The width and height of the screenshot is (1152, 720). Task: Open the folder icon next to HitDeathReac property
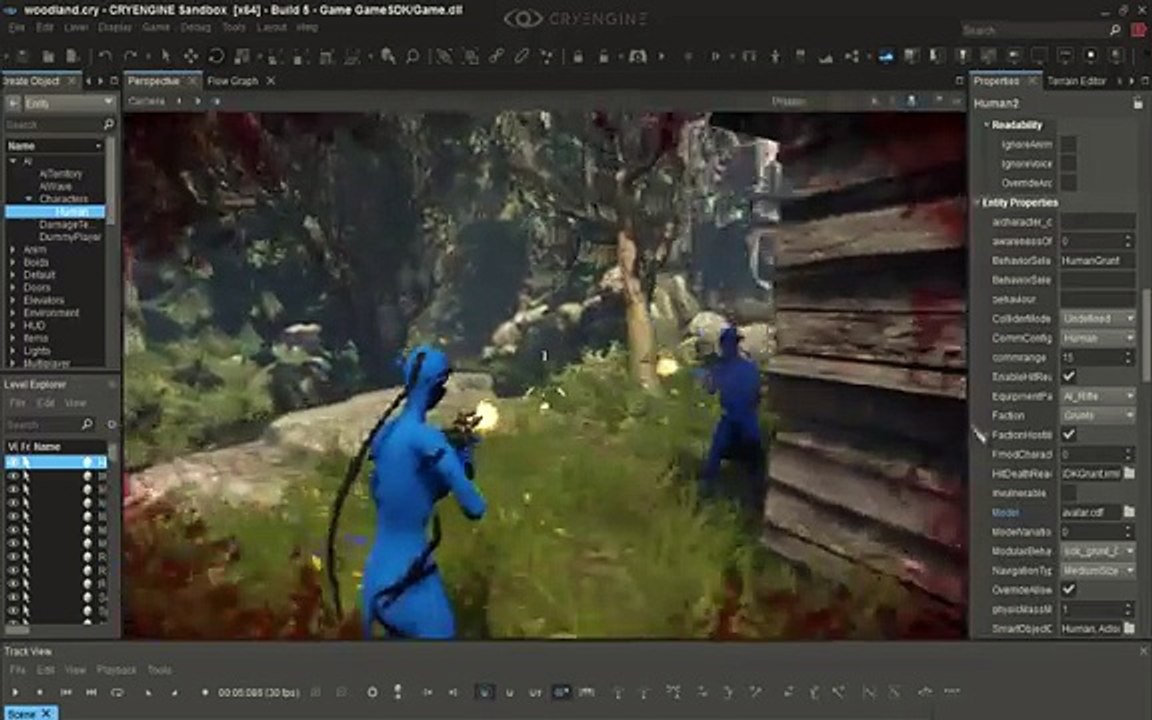[1129, 473]
